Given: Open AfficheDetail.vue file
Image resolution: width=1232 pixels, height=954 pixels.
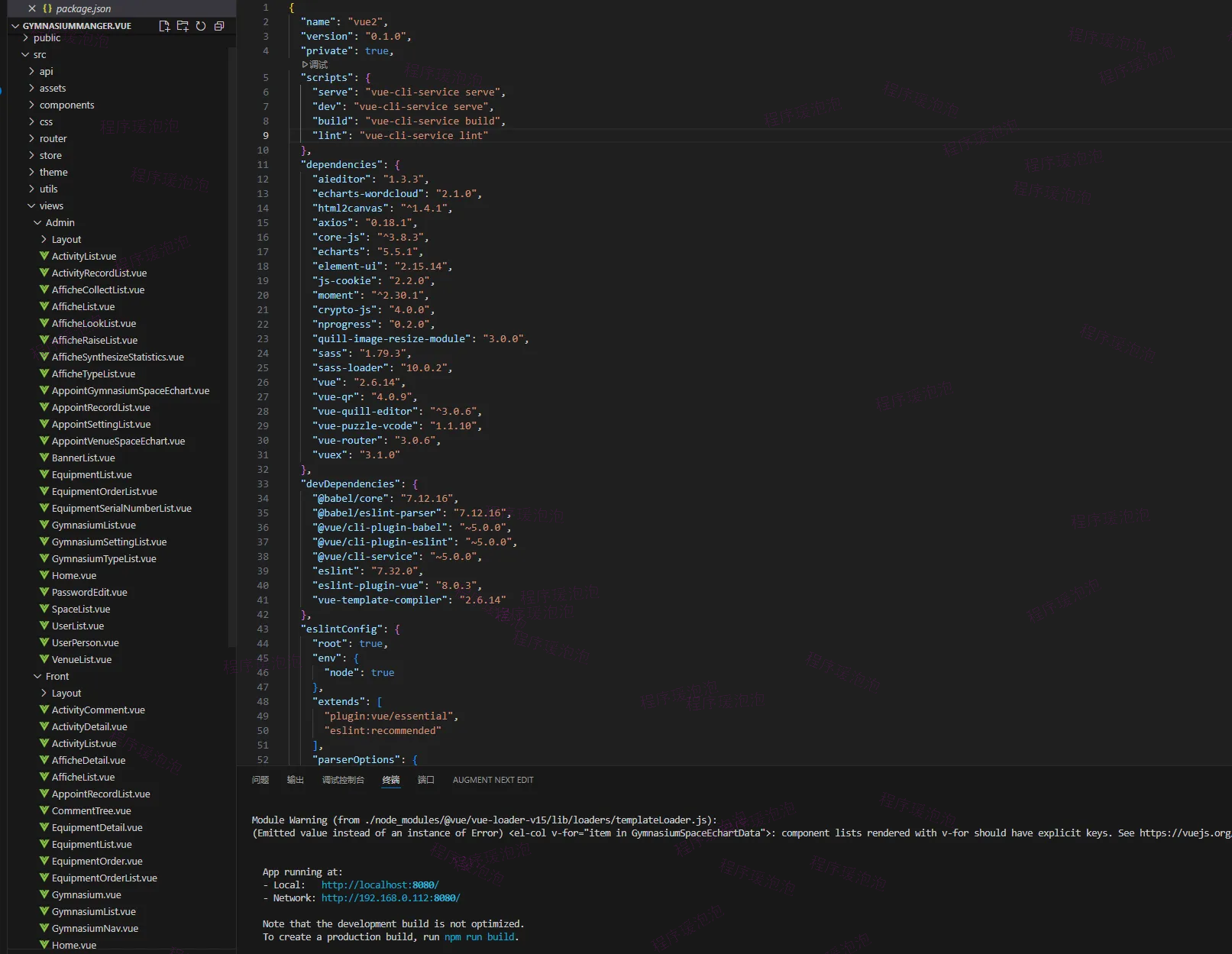Looking at the screenshot, I should 89,760.
